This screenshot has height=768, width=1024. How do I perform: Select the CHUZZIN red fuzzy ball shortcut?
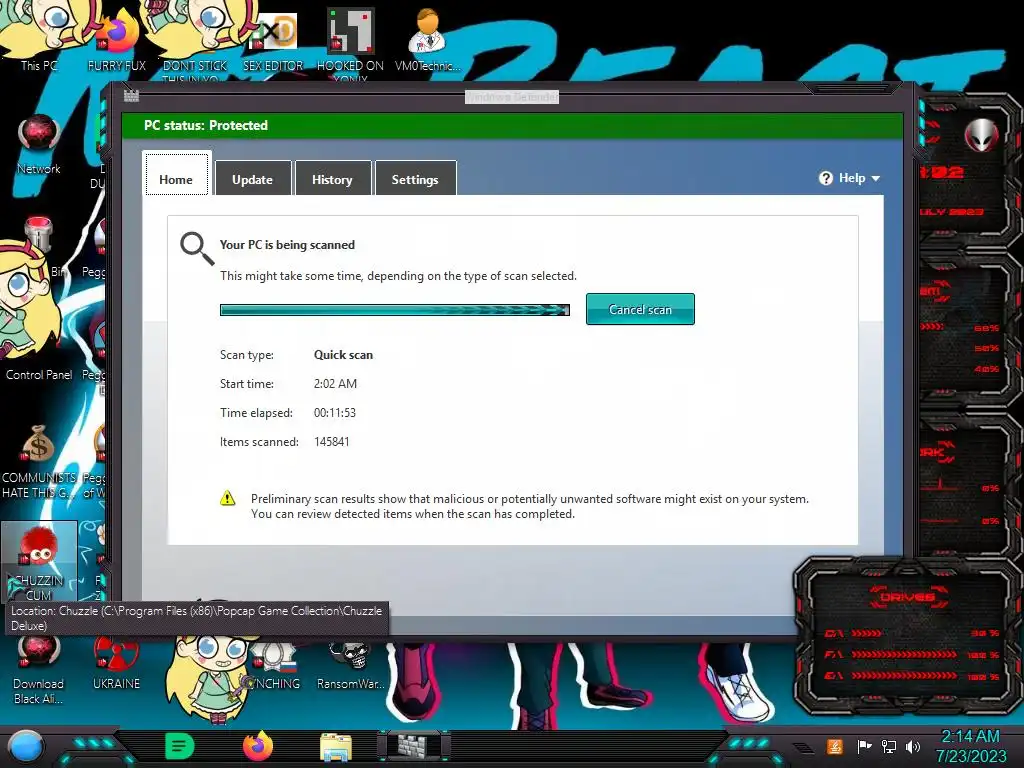39,562
